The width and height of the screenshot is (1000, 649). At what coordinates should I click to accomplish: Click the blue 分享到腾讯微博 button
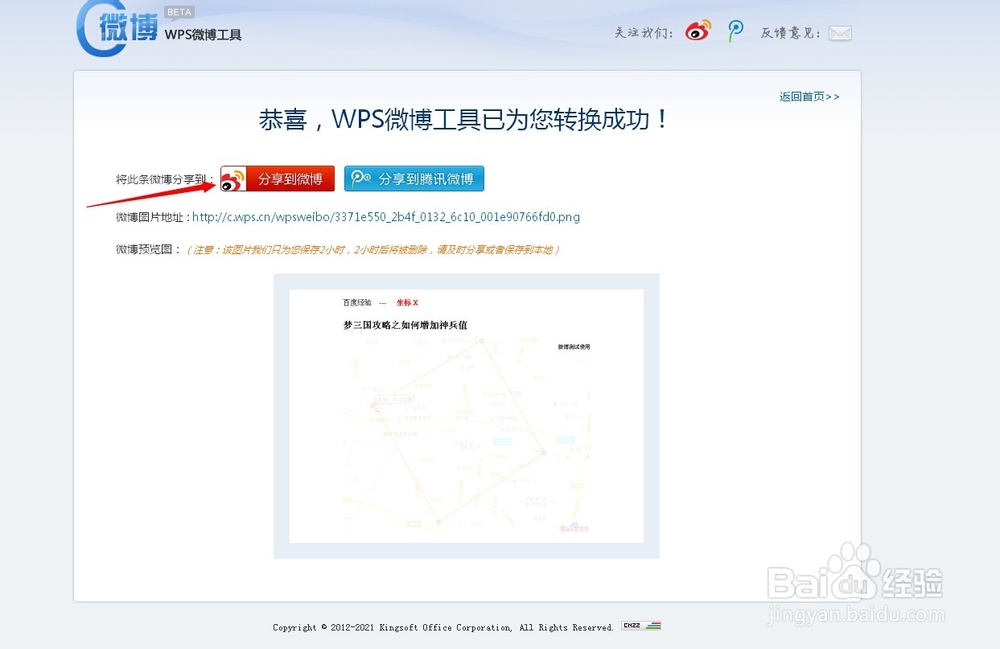point(414,179)
